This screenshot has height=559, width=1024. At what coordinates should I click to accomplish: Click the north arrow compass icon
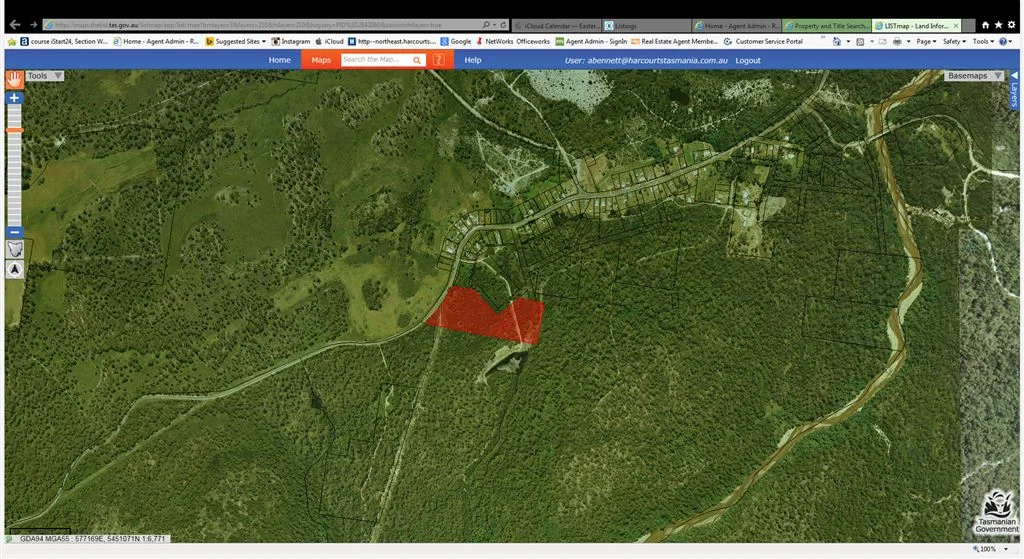click(14, 269)
